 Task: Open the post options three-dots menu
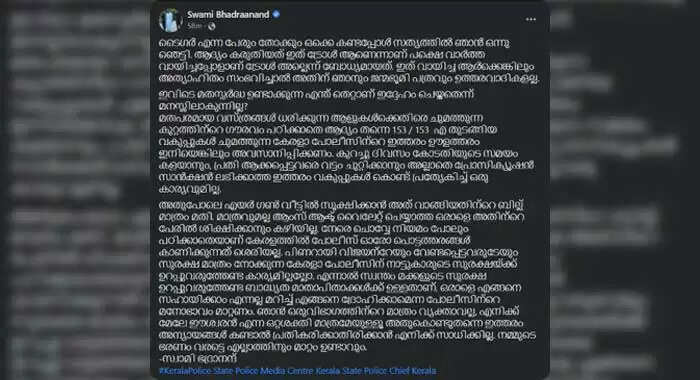pyautogui.click(x=530, y=19)
